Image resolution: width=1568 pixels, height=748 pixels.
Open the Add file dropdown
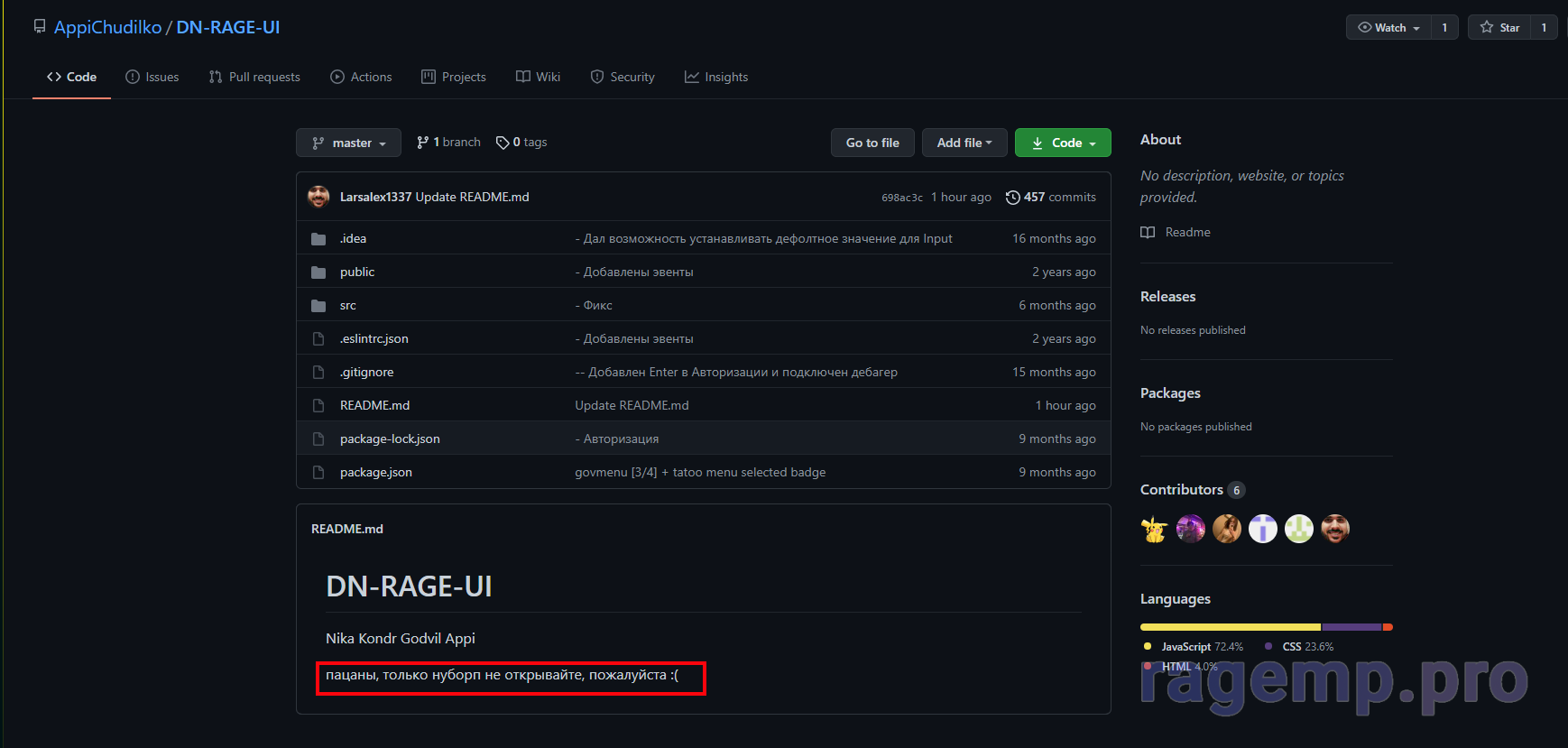pos(964,143)
